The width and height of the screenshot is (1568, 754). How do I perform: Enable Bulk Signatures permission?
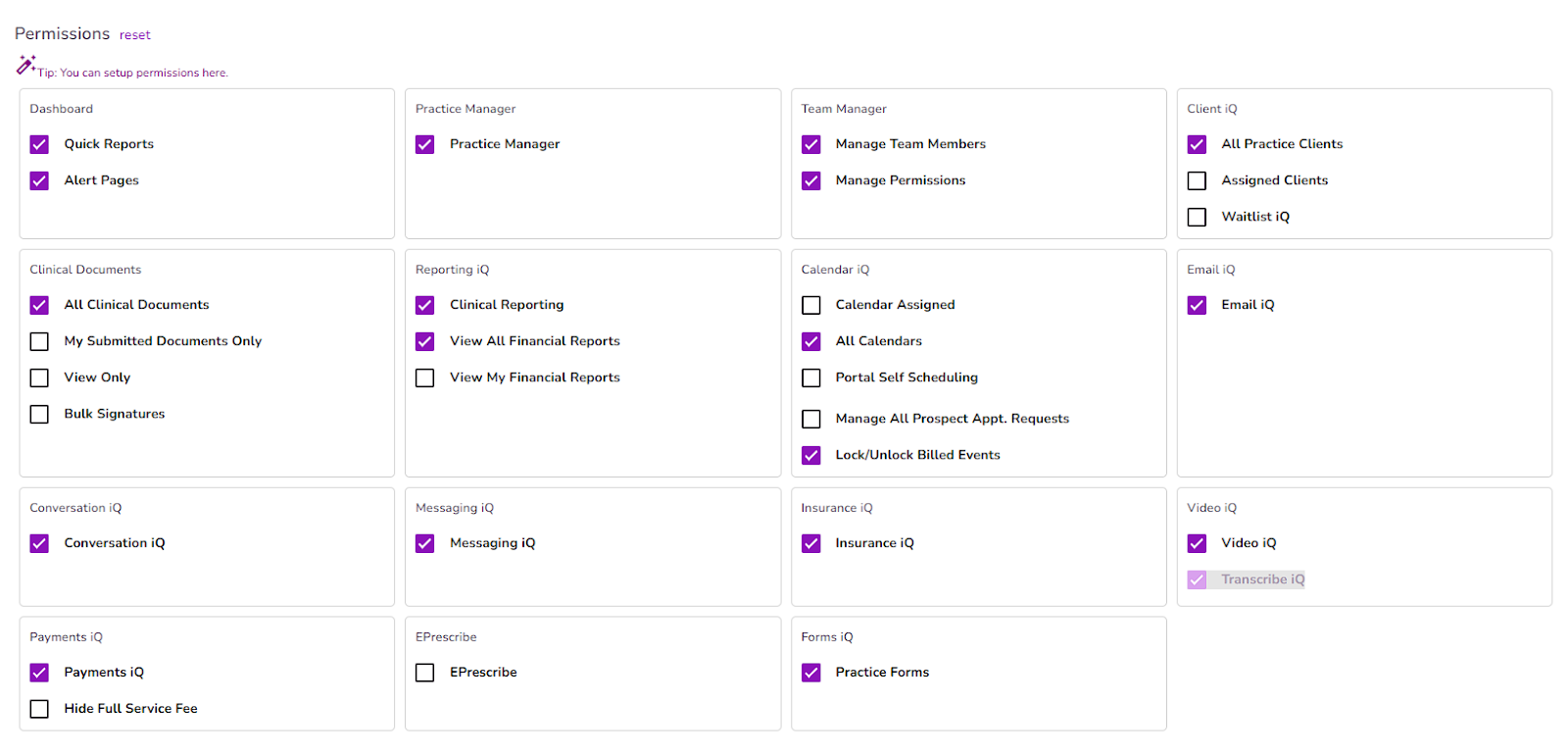pyautogui.click(x=39, y=414)
